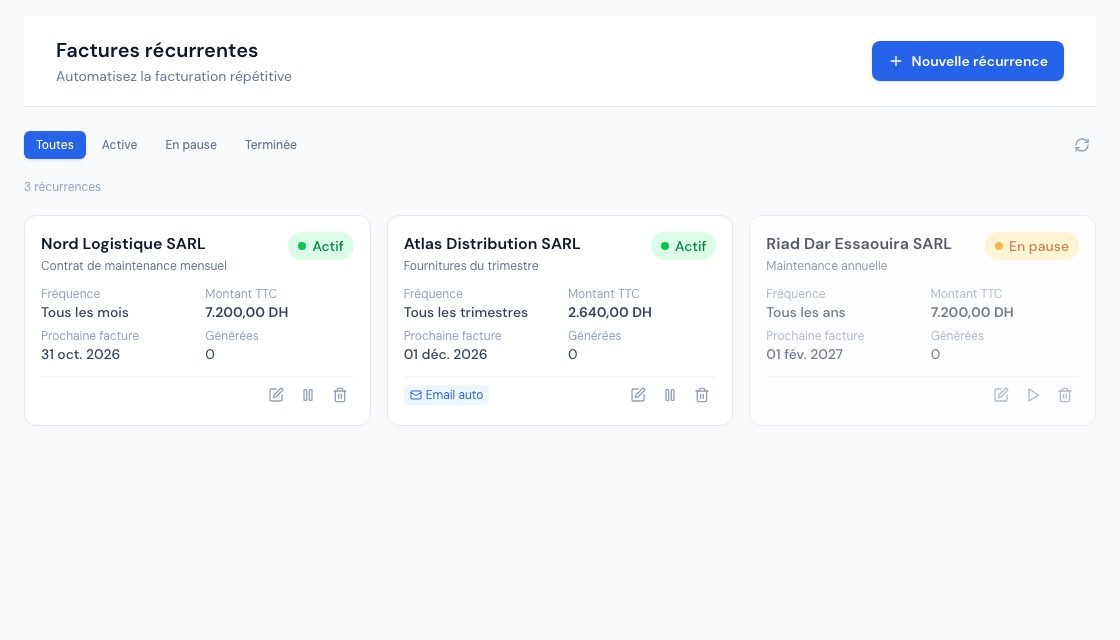Delete the Nord Logistique SARL recurrence
This screenshot has height=640, width=1120.
click(340, 395)
